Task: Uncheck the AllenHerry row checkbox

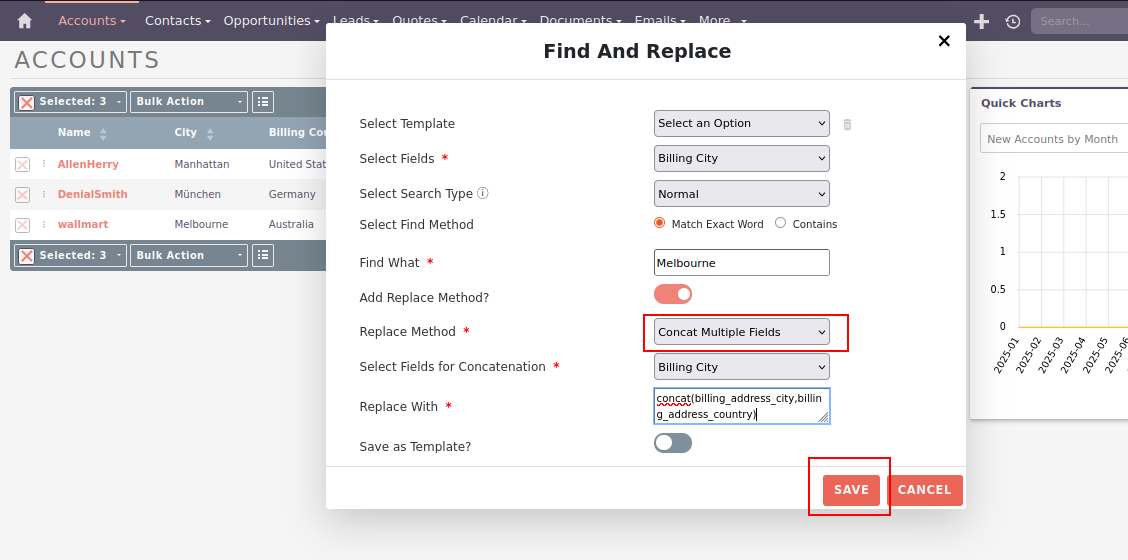Action: (22, 164)
